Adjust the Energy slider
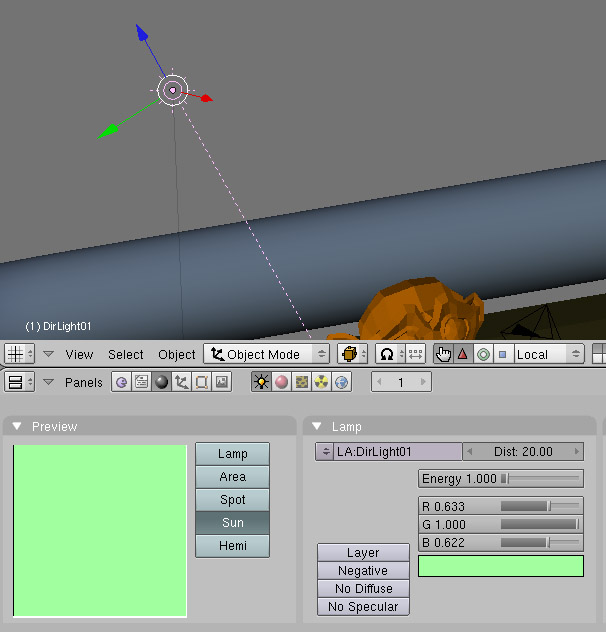Image resolution: width=606 pixels, height=632 pixels. (501, 479)
